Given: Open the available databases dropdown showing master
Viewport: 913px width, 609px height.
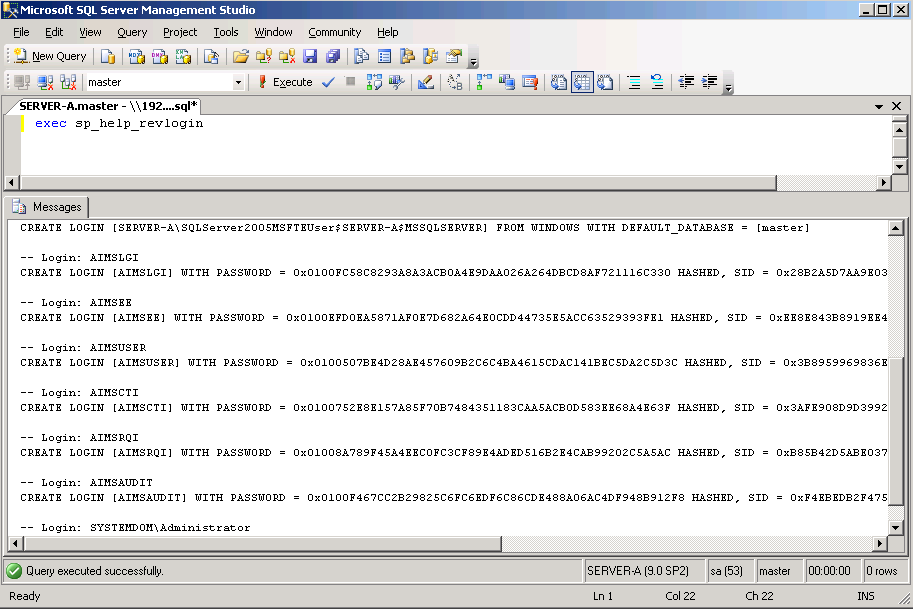Looking at the screenshot, I should (x=239, y=81).
